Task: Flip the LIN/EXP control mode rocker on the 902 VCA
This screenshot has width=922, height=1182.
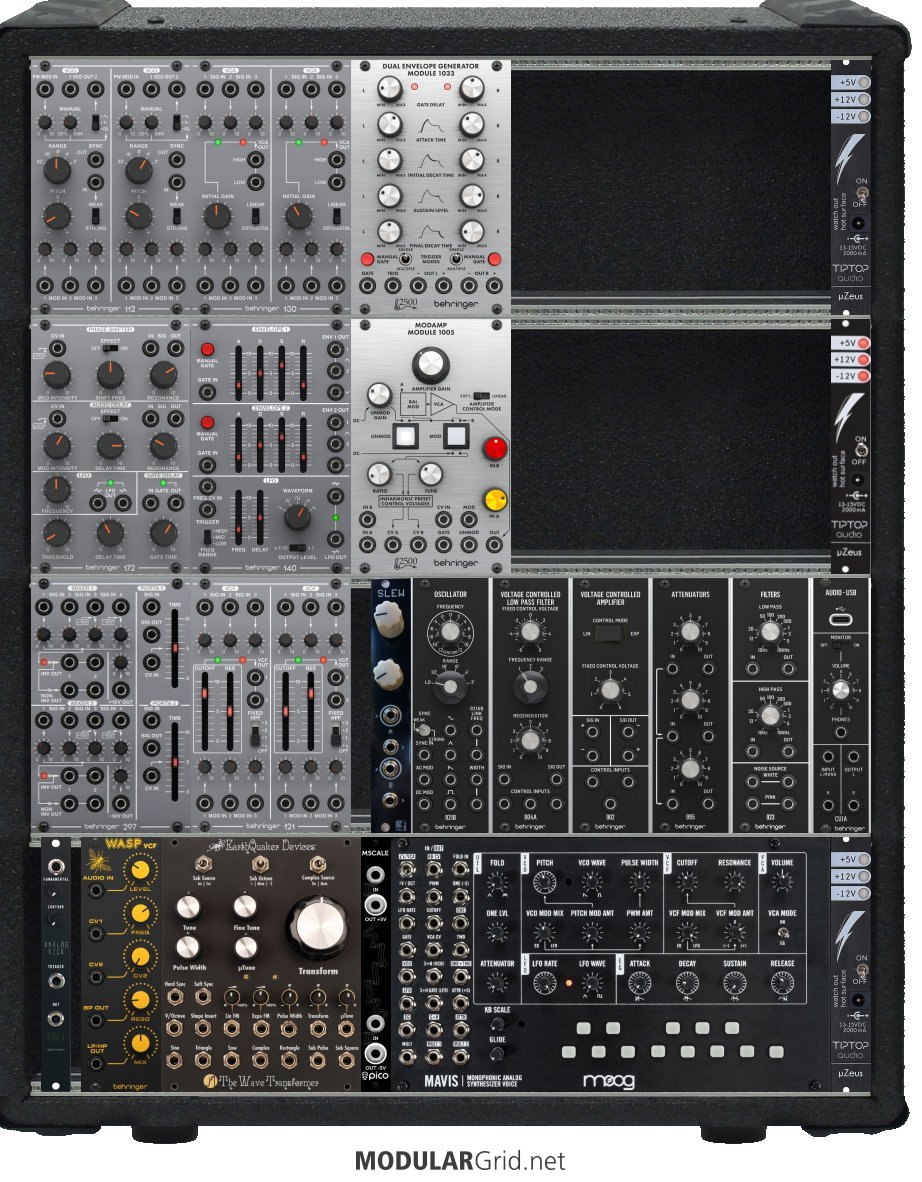Action: (x=610, y=634)
